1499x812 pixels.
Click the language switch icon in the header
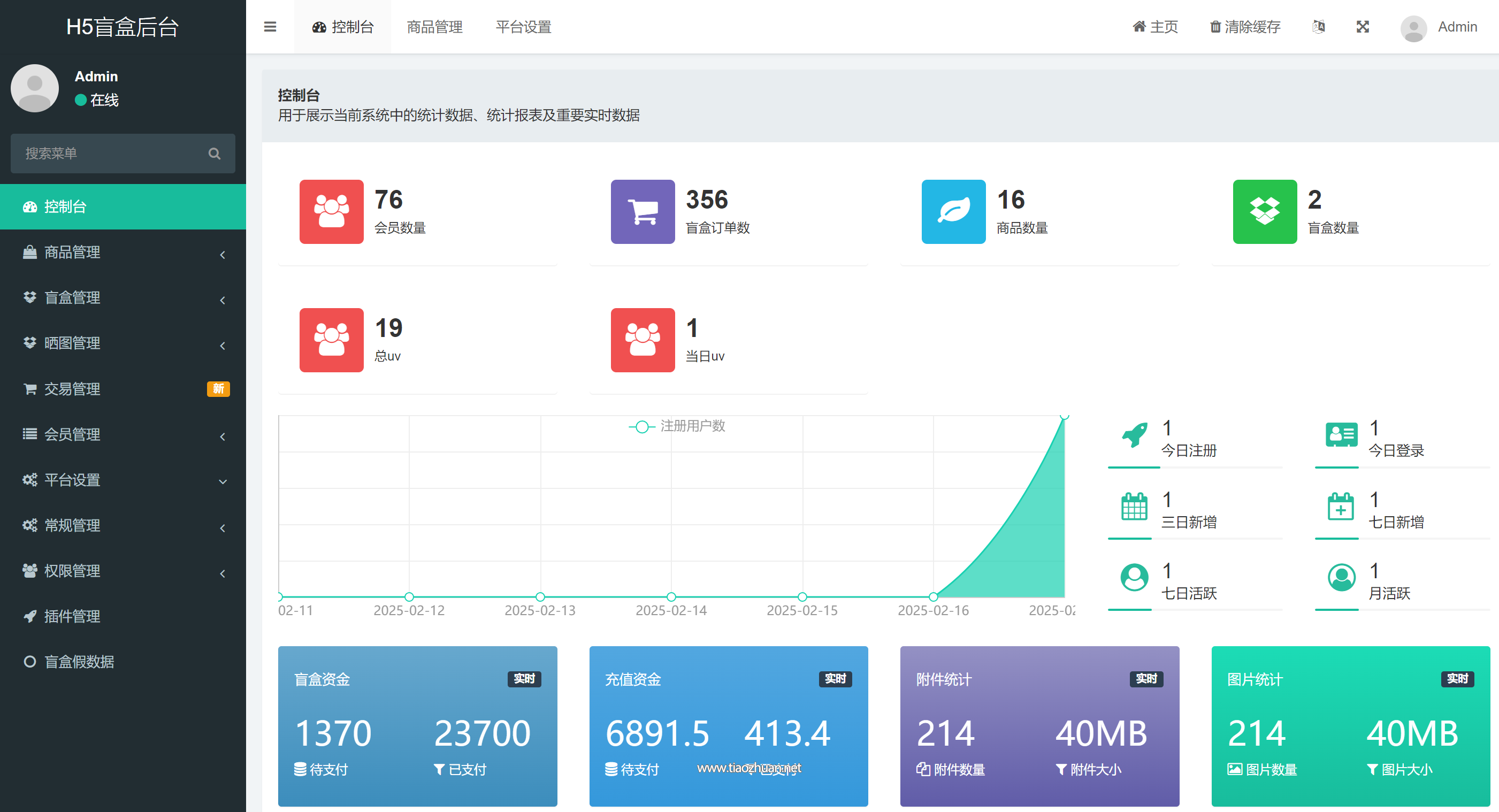tap(1319, 27)
